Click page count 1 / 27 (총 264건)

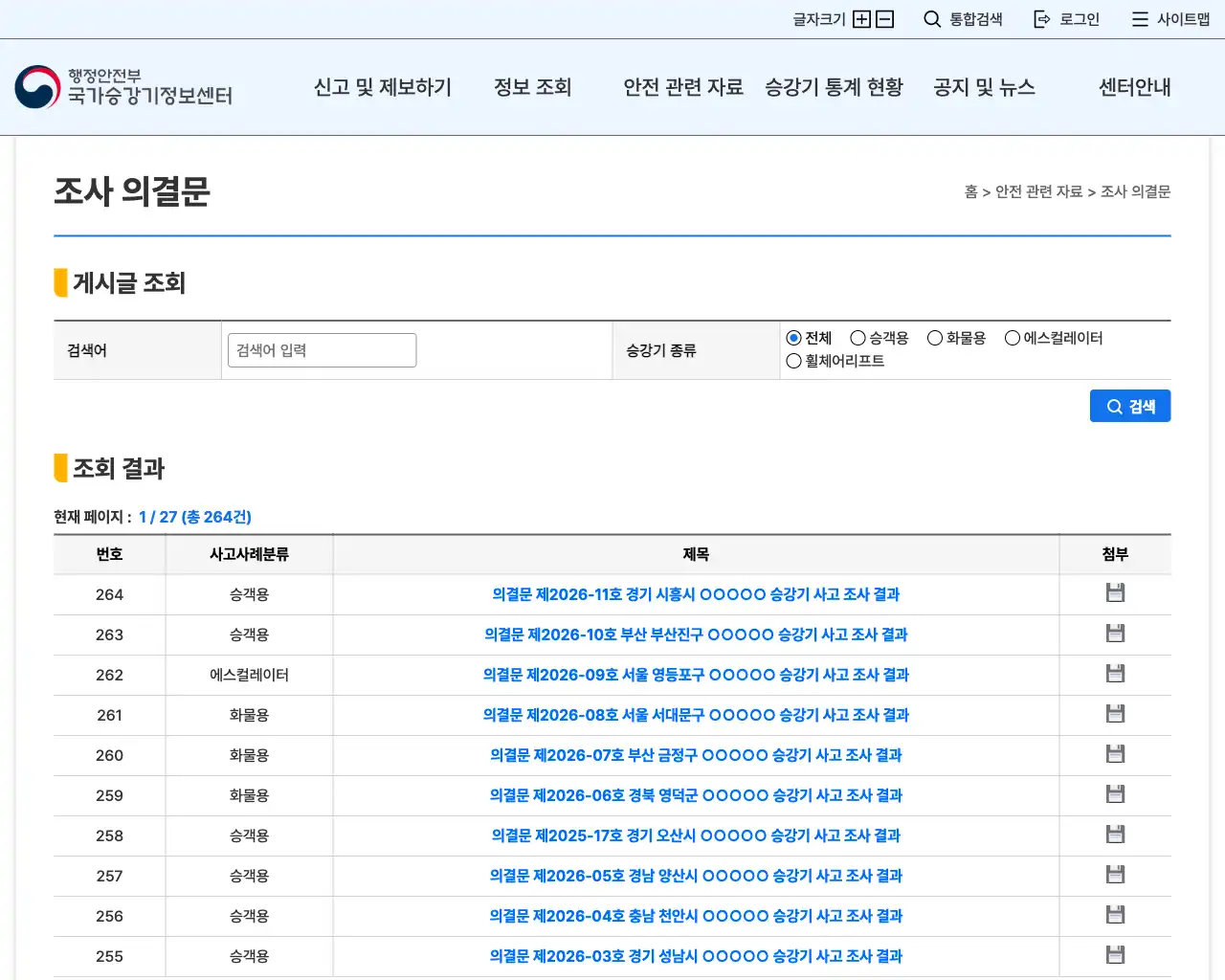pyautogui.click(x=195, y=517)
